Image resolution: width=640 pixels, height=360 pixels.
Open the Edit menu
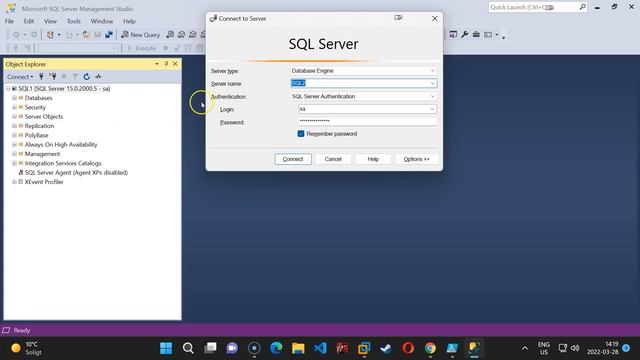(x=29, y=21)
